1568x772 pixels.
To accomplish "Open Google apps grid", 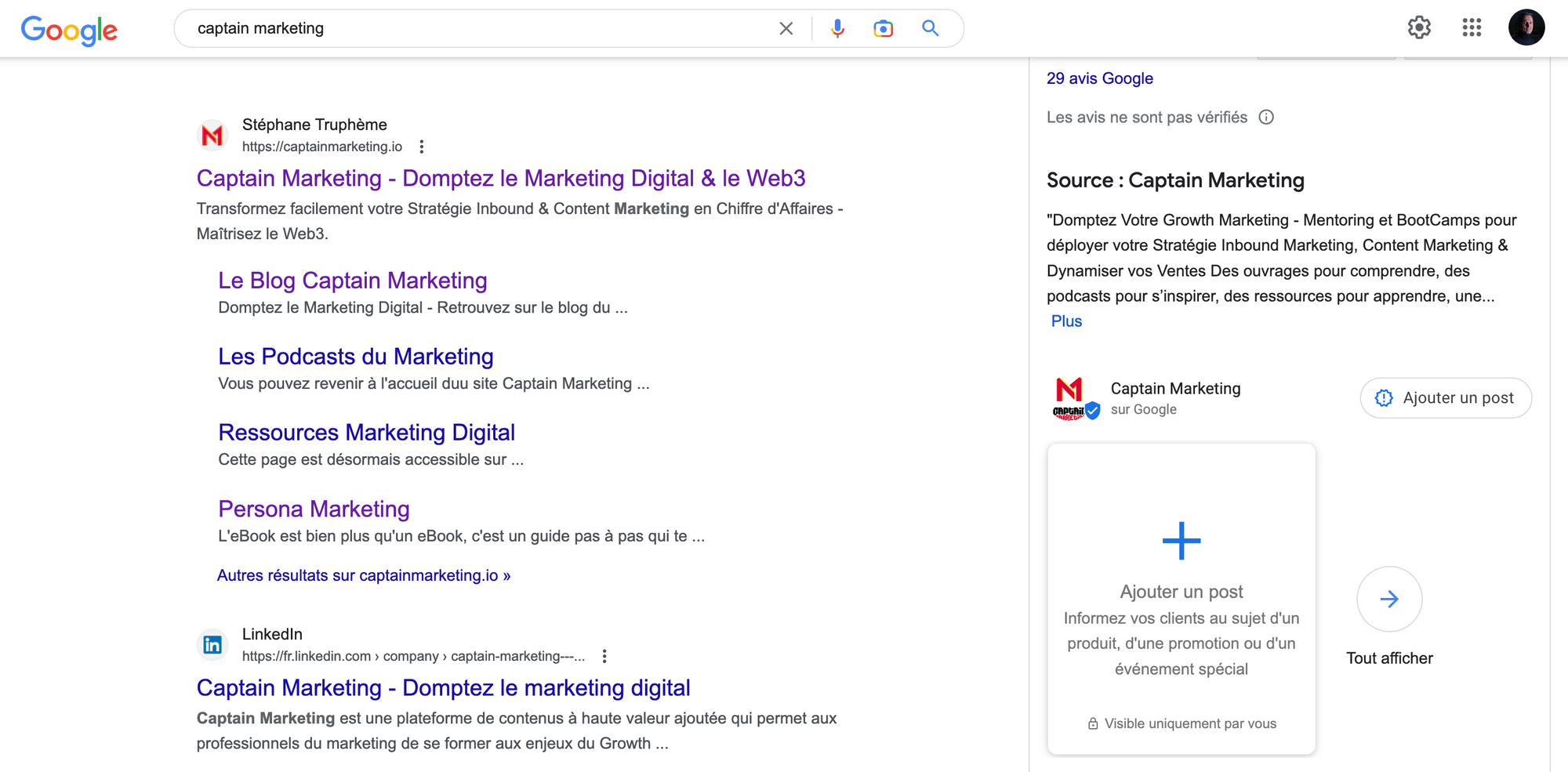I will click(x=1472, y=27).
